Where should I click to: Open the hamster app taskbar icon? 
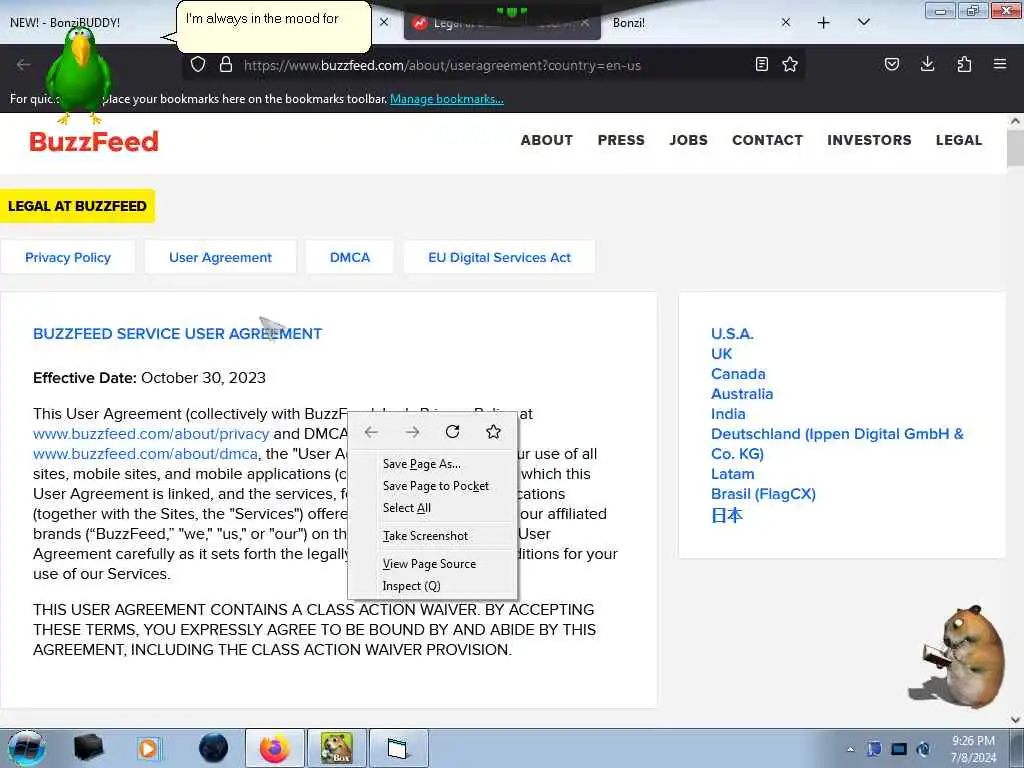coord(336,748)
